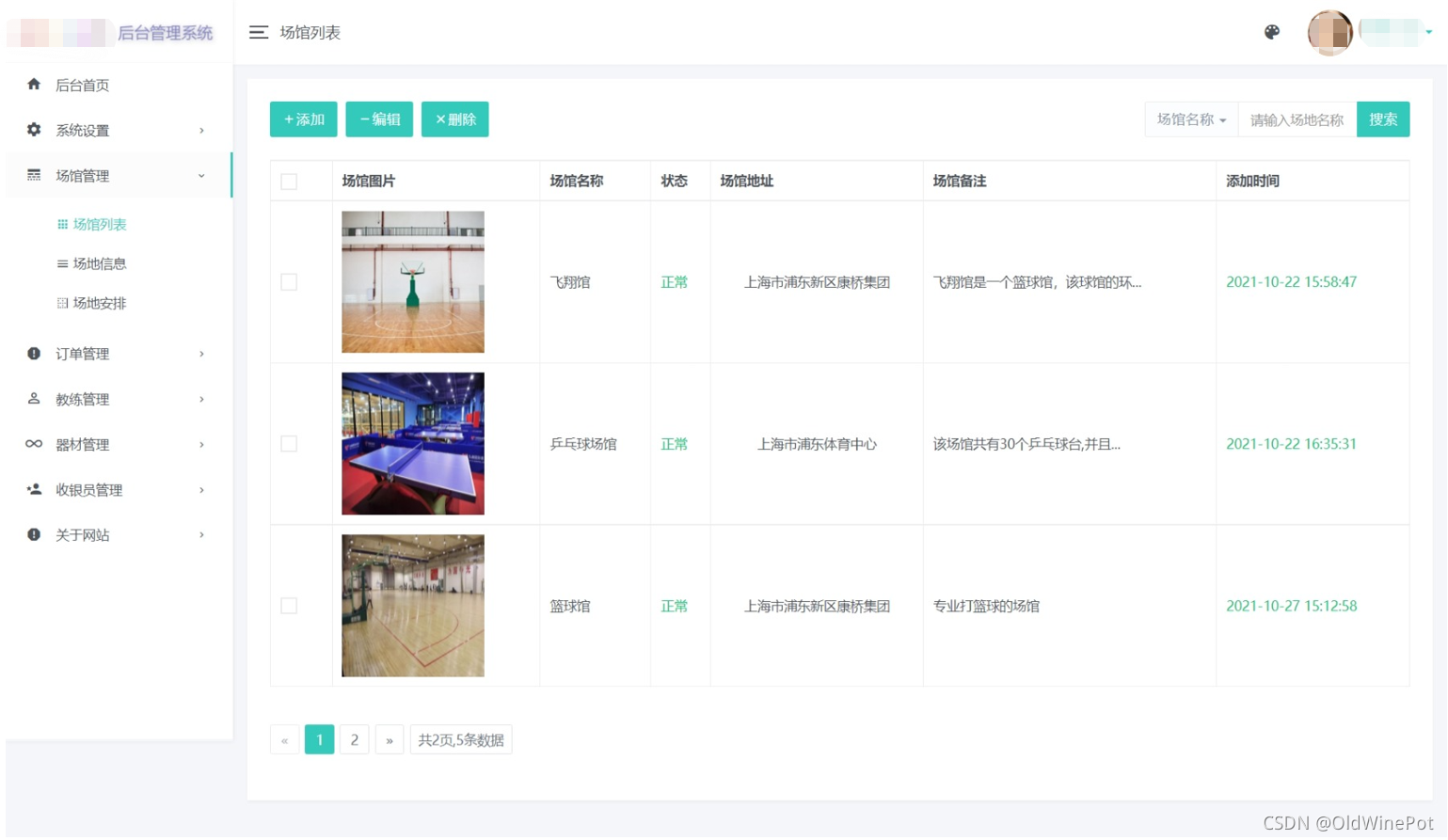This screenshot has height=840, width=1448.
Task: Click timestamp 2021-10-22 16:35:31
Action: click(1291, 444)
